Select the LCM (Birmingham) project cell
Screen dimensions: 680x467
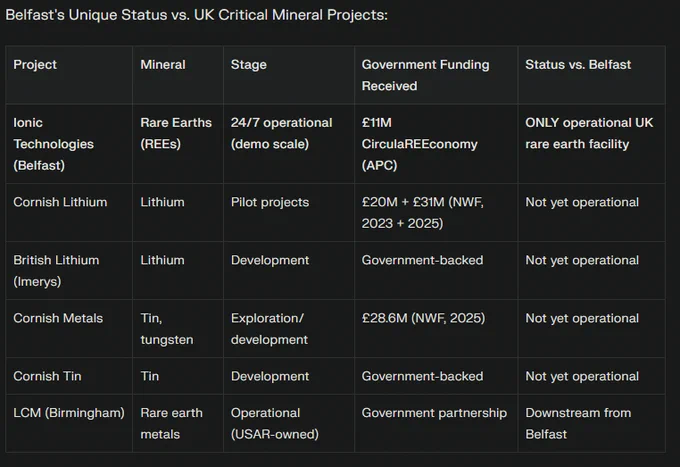tap(69, 423)
